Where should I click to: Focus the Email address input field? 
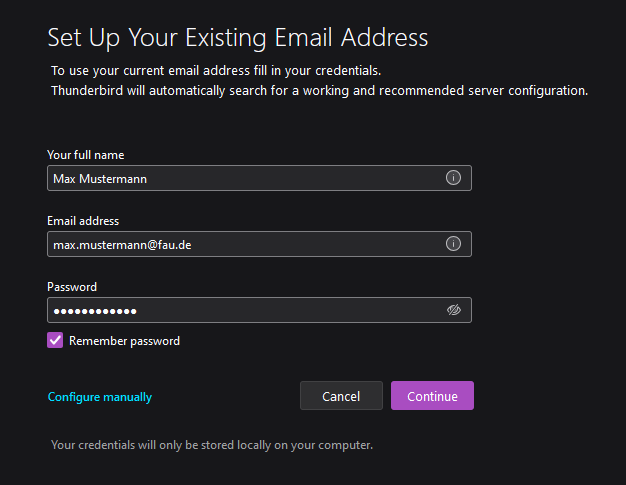[x=300, y=244]
